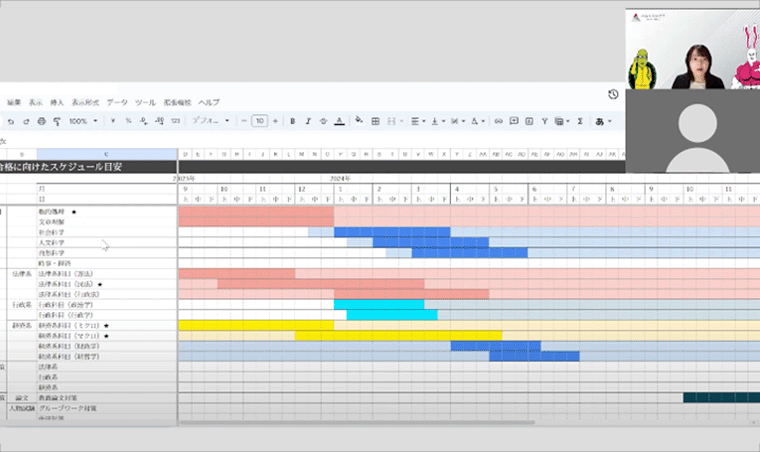The height and width of the screenshot is (452, 760).
Task: Open the text color picker
Action: click(x=339, y=121)
